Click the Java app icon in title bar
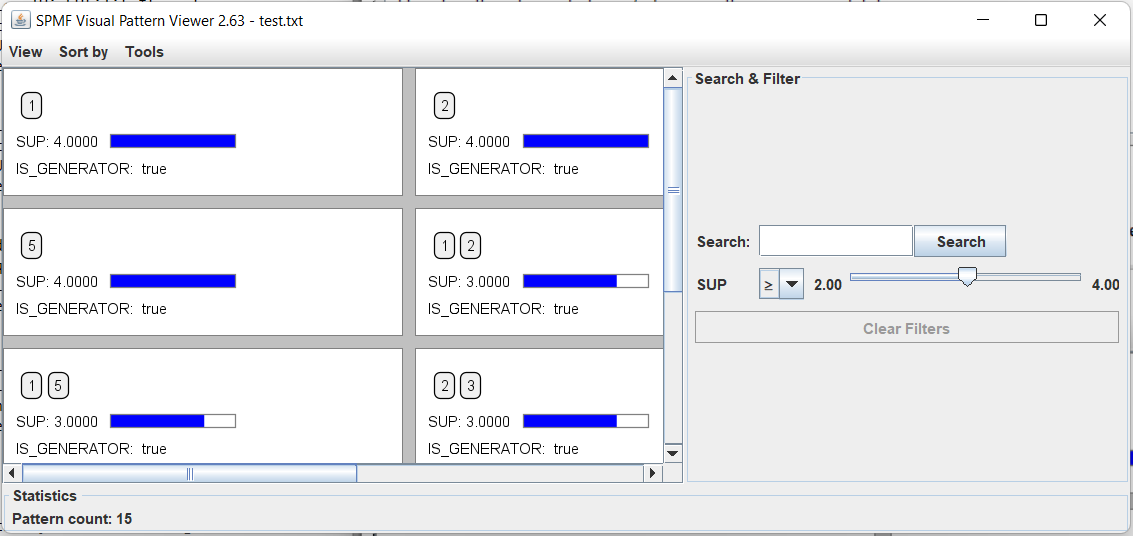This screenshot has height=536, width=1133. click(x=21, y=20)
